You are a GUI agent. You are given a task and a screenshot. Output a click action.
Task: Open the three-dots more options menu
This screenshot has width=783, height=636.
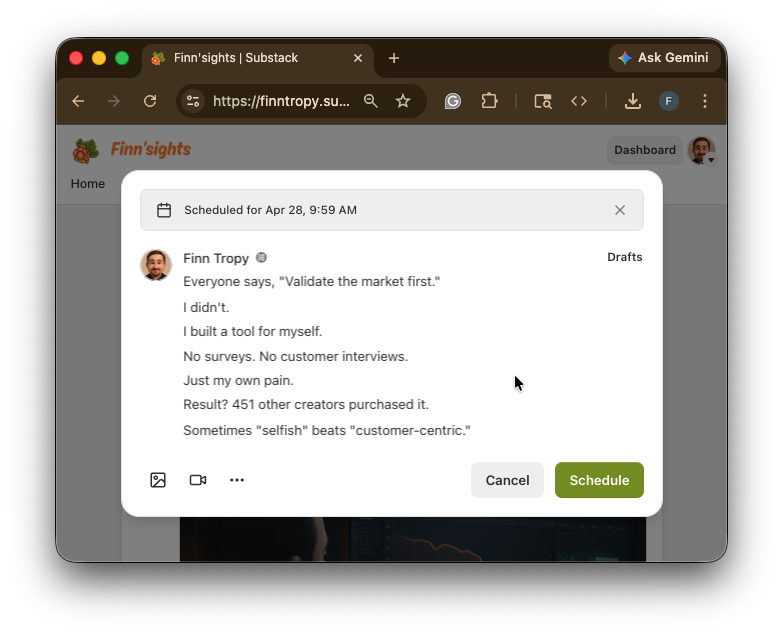pos(237,480)
